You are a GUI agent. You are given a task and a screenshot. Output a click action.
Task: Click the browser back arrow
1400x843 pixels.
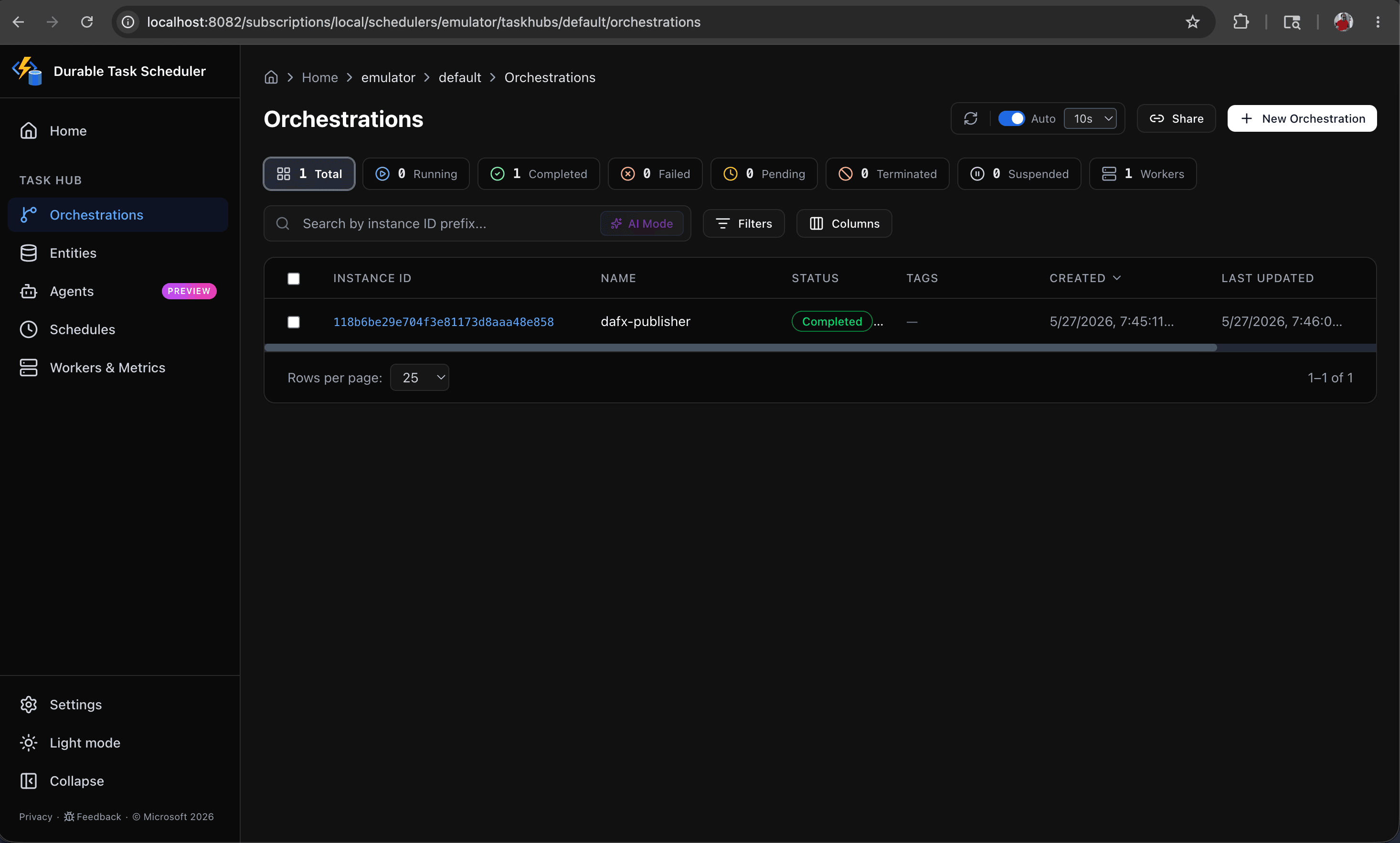[19, 22]
